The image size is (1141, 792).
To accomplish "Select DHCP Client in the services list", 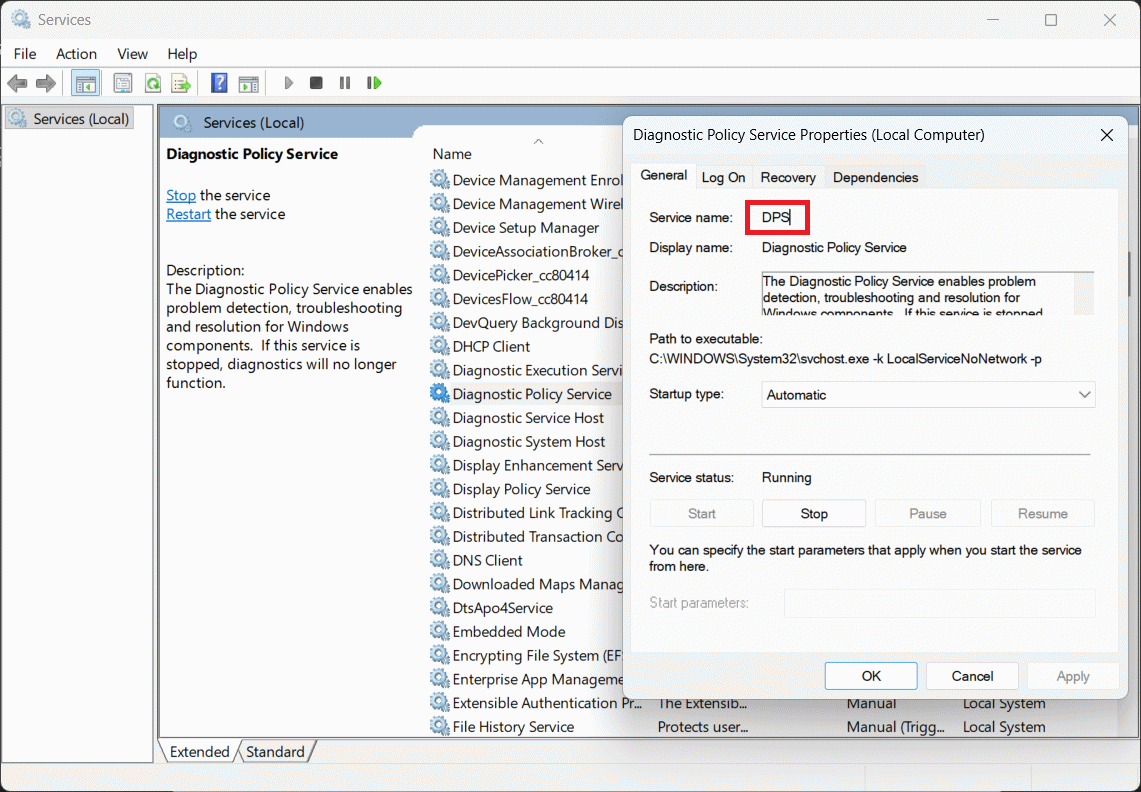I will click(x=491, y=347).
